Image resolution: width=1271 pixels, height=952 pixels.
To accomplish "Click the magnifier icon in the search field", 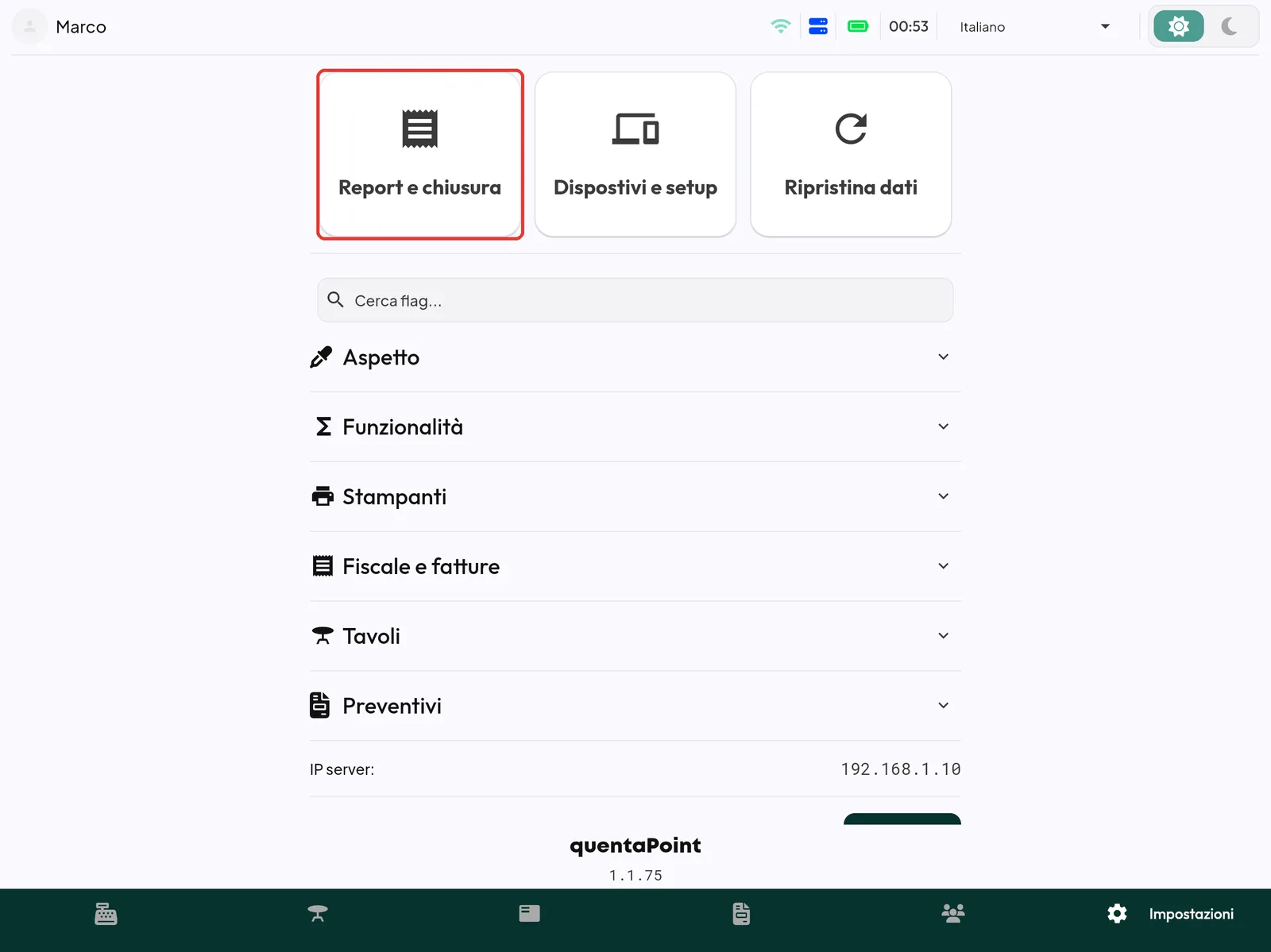I will click(x=336, y=299).
